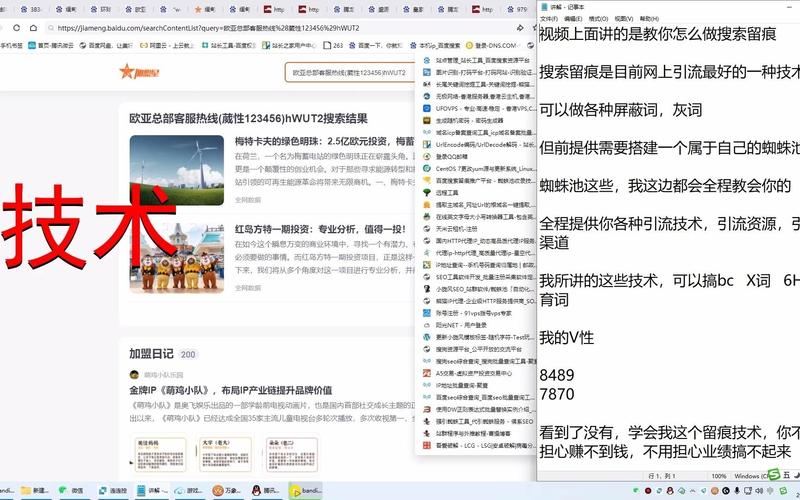
Task: Open 天米云租机-注册 bookmark entry
Action: point(451,229)
